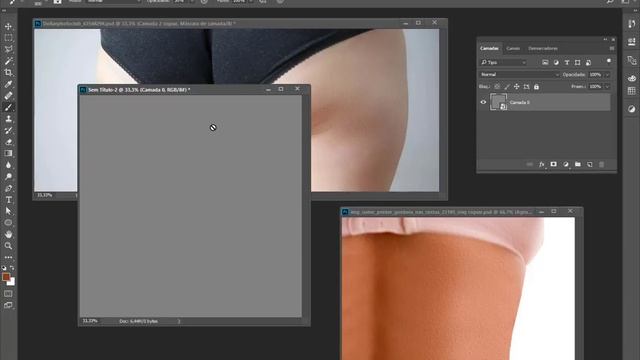Select the Move tool
The image size is (640, 360).
(8, 27)
